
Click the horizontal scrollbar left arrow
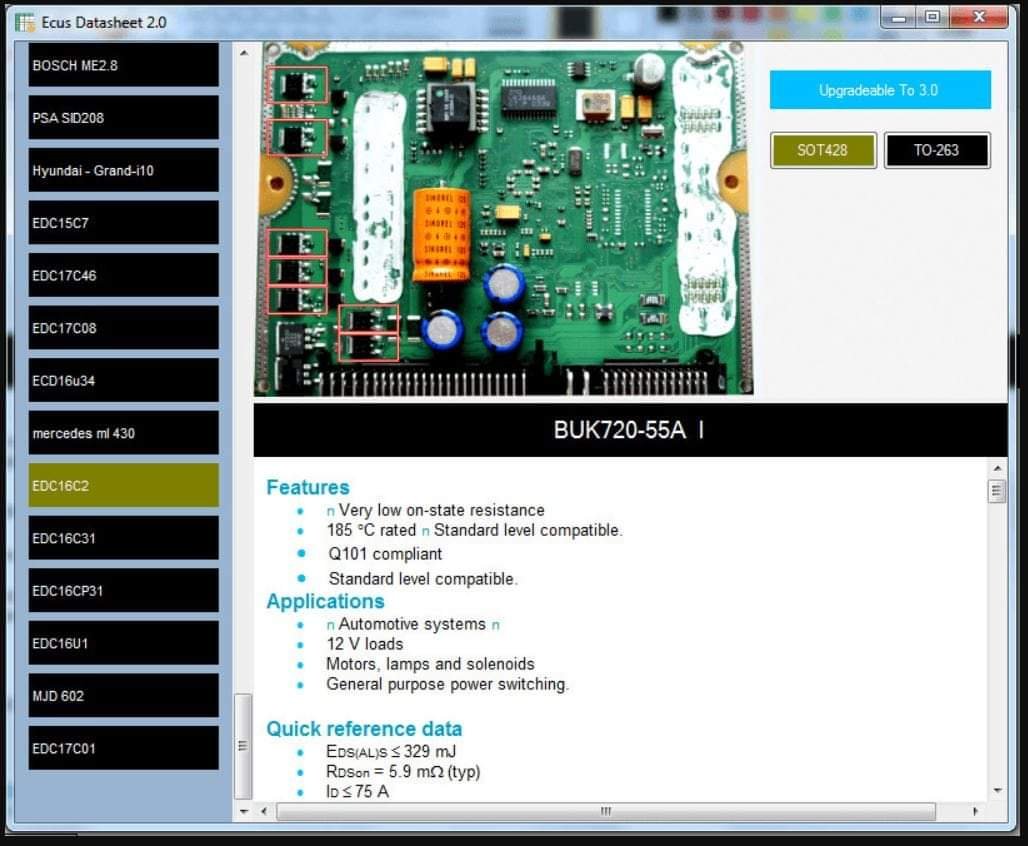[264, 811]
